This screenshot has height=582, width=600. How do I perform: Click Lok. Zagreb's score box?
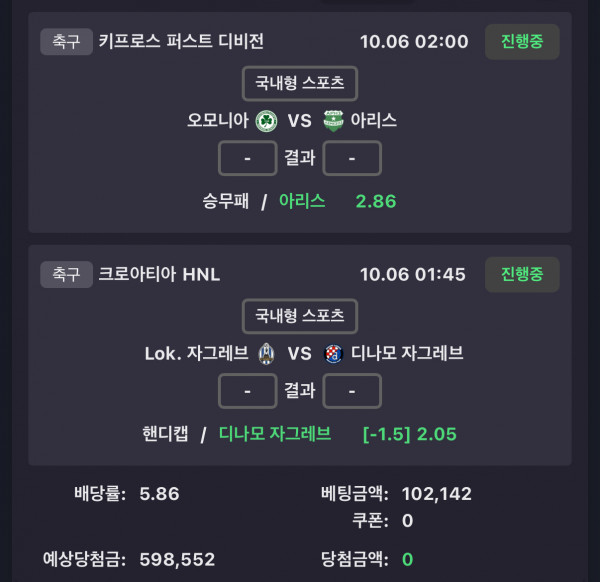coord(247,391)
